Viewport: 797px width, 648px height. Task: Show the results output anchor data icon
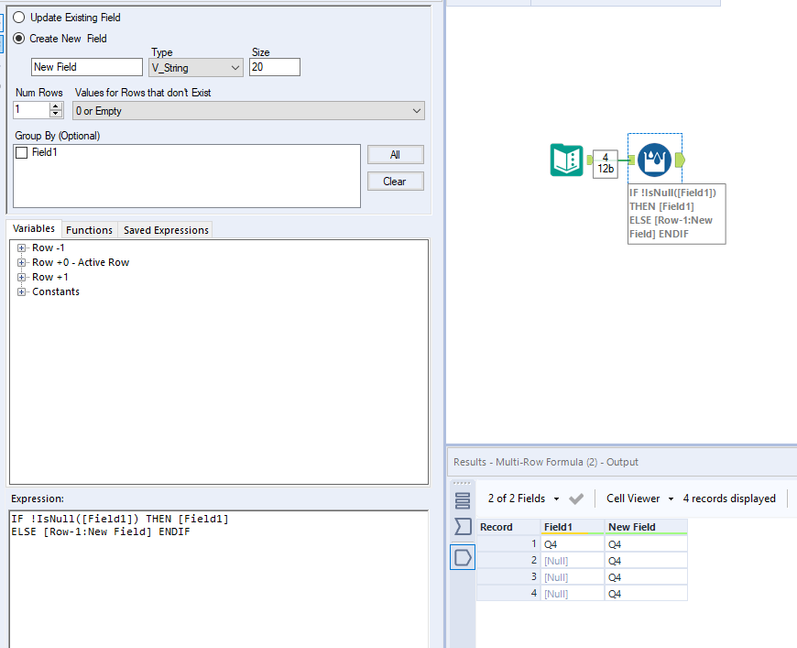tap(463, 558)
